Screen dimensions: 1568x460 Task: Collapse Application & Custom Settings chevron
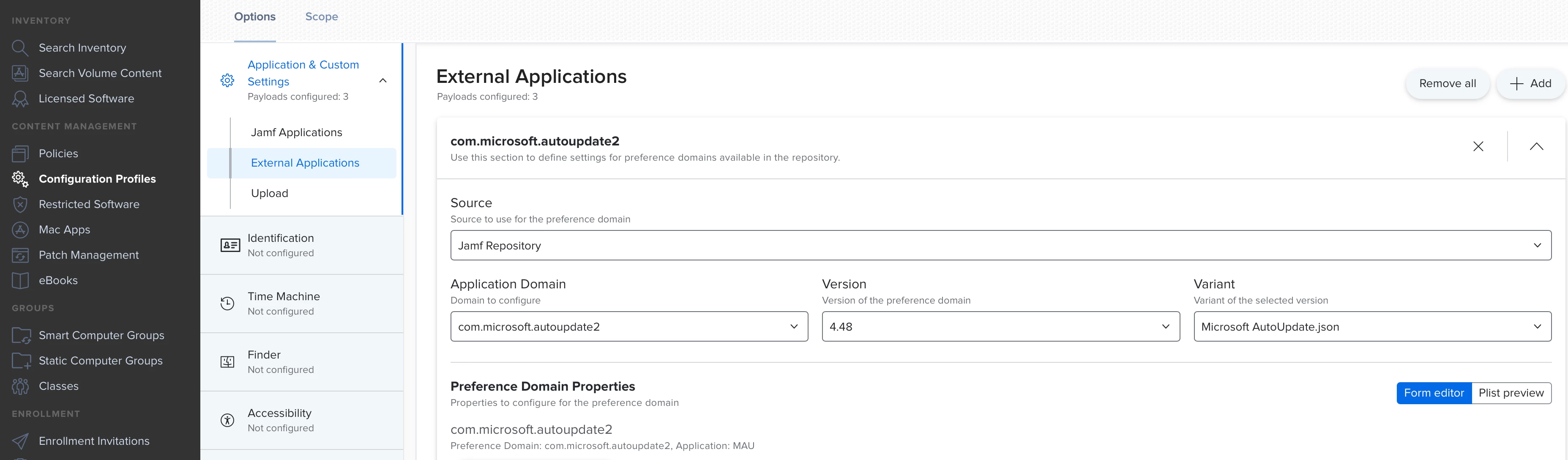click(383, 80)
